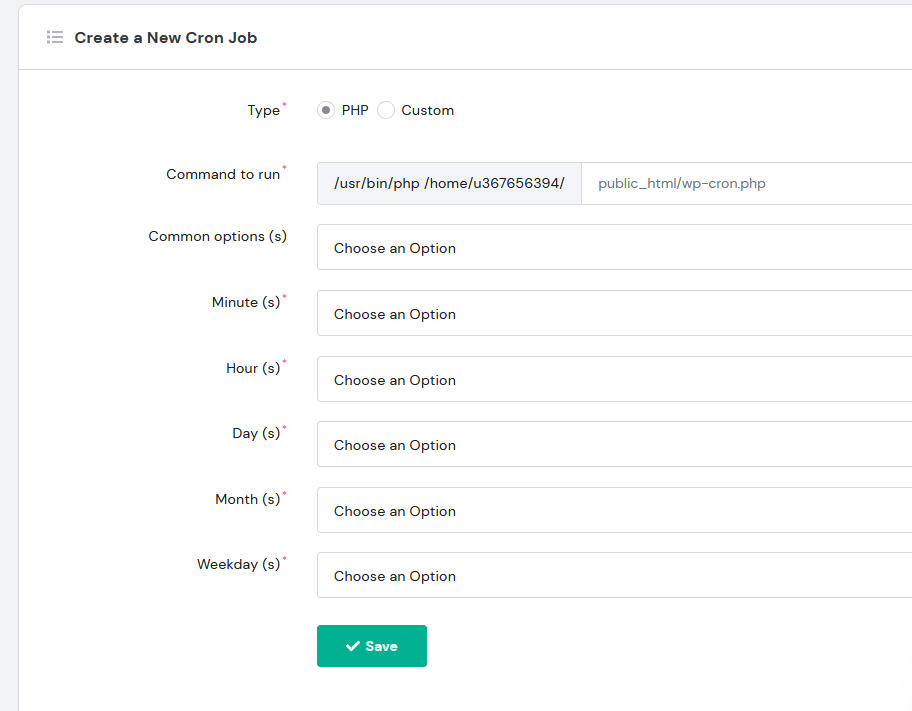Expand the Month (s) option selector
Viewport: 912px width, 711px height.
pyautogui.click(x=614, y=510)
